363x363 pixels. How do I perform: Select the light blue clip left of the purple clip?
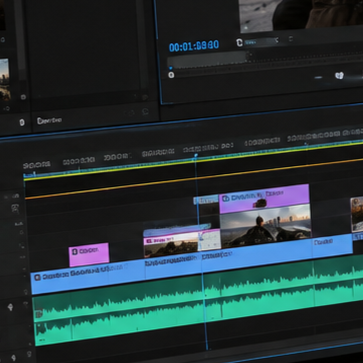[206, 200]
